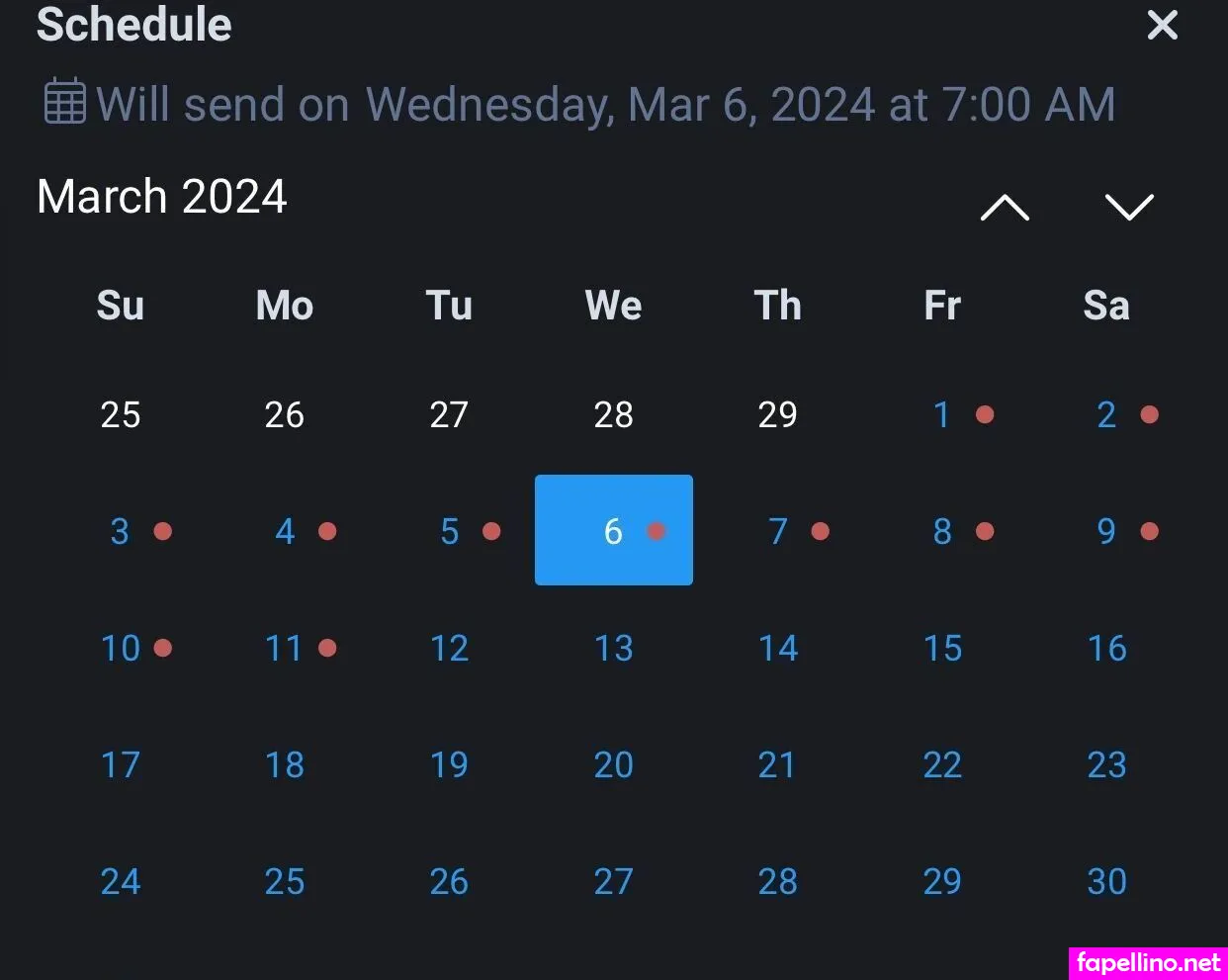Select the highlighted date March 6
Viewport: 1228px width, 980px height.
pyautogui.click(x=613, y=531)
